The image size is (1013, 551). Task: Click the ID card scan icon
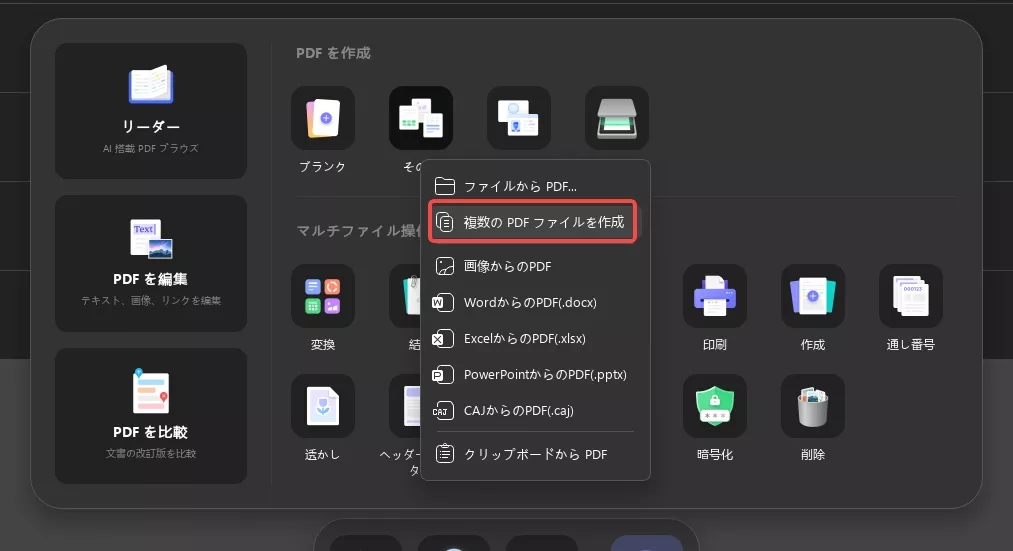[x=519, y=118]
